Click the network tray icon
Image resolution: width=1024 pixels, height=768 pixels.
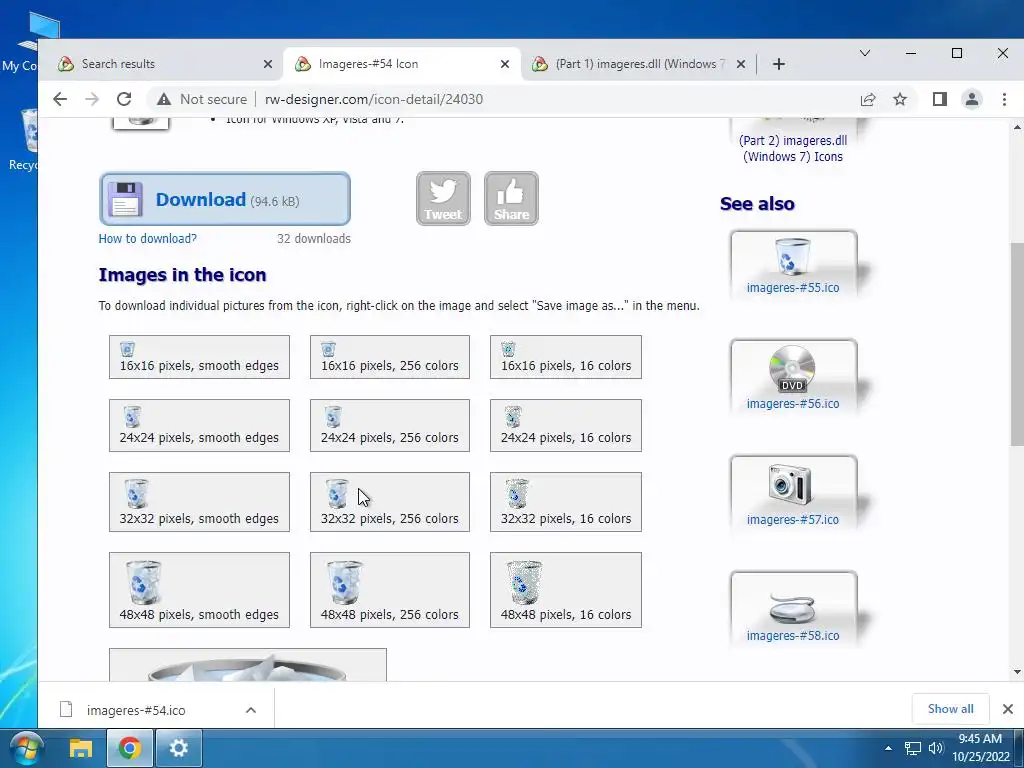click(912, 748)
